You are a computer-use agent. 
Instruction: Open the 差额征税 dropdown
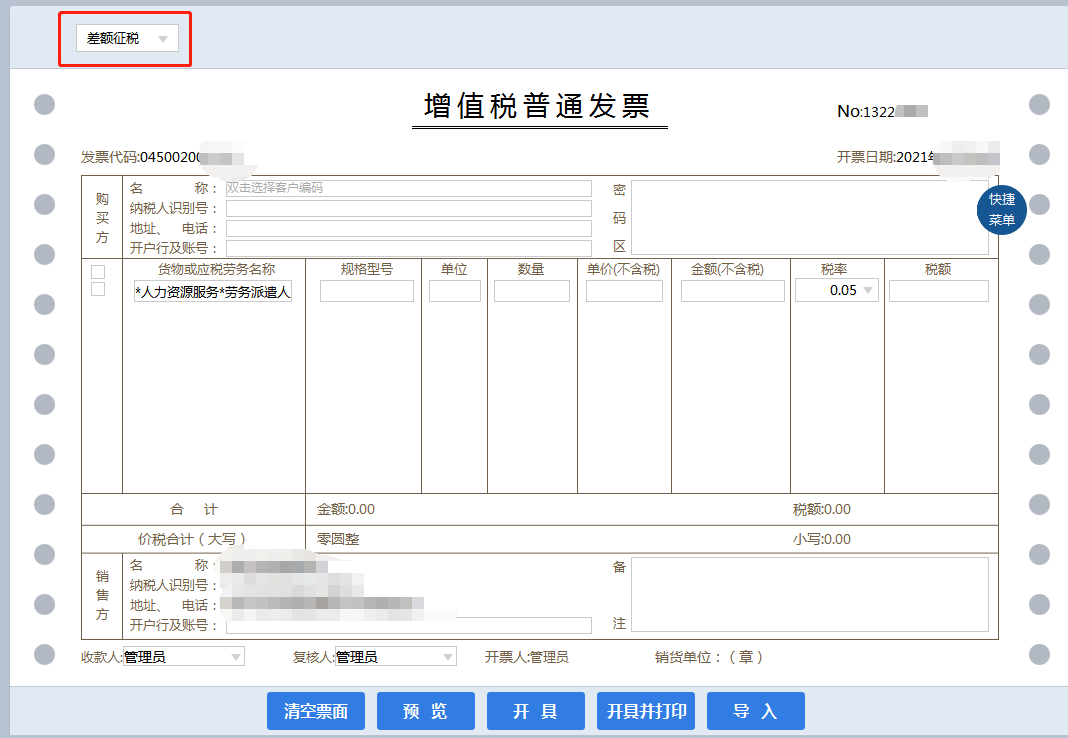tap(127, 39)
